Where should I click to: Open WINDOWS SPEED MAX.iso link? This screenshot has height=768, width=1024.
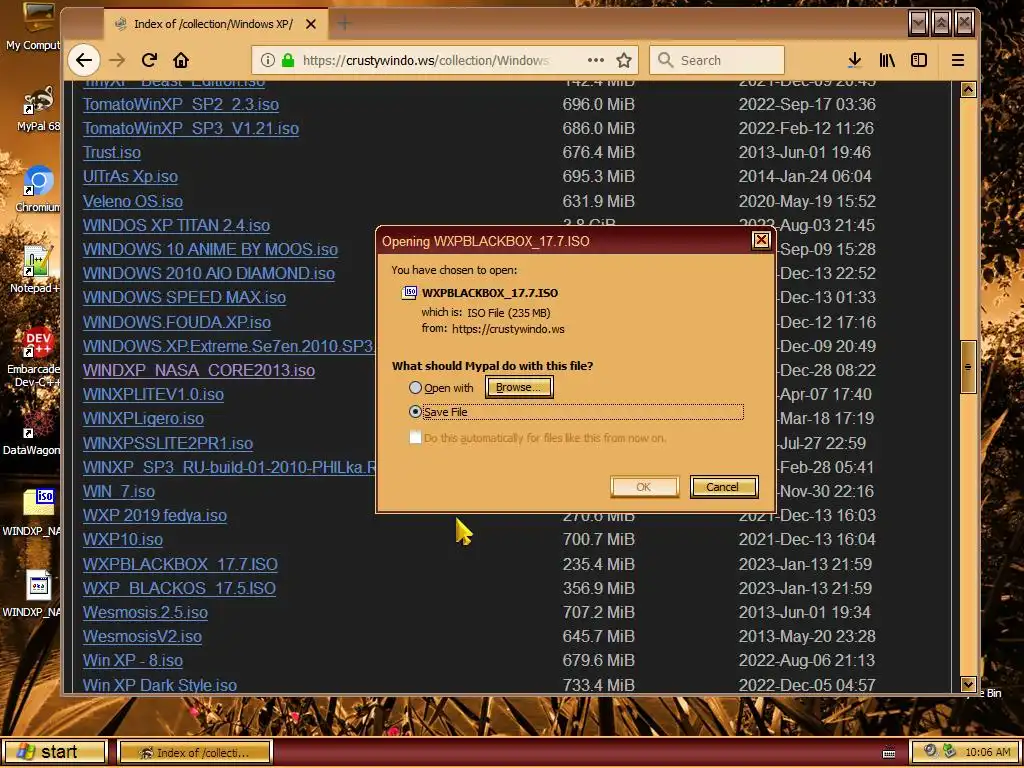tap(184, 297)
